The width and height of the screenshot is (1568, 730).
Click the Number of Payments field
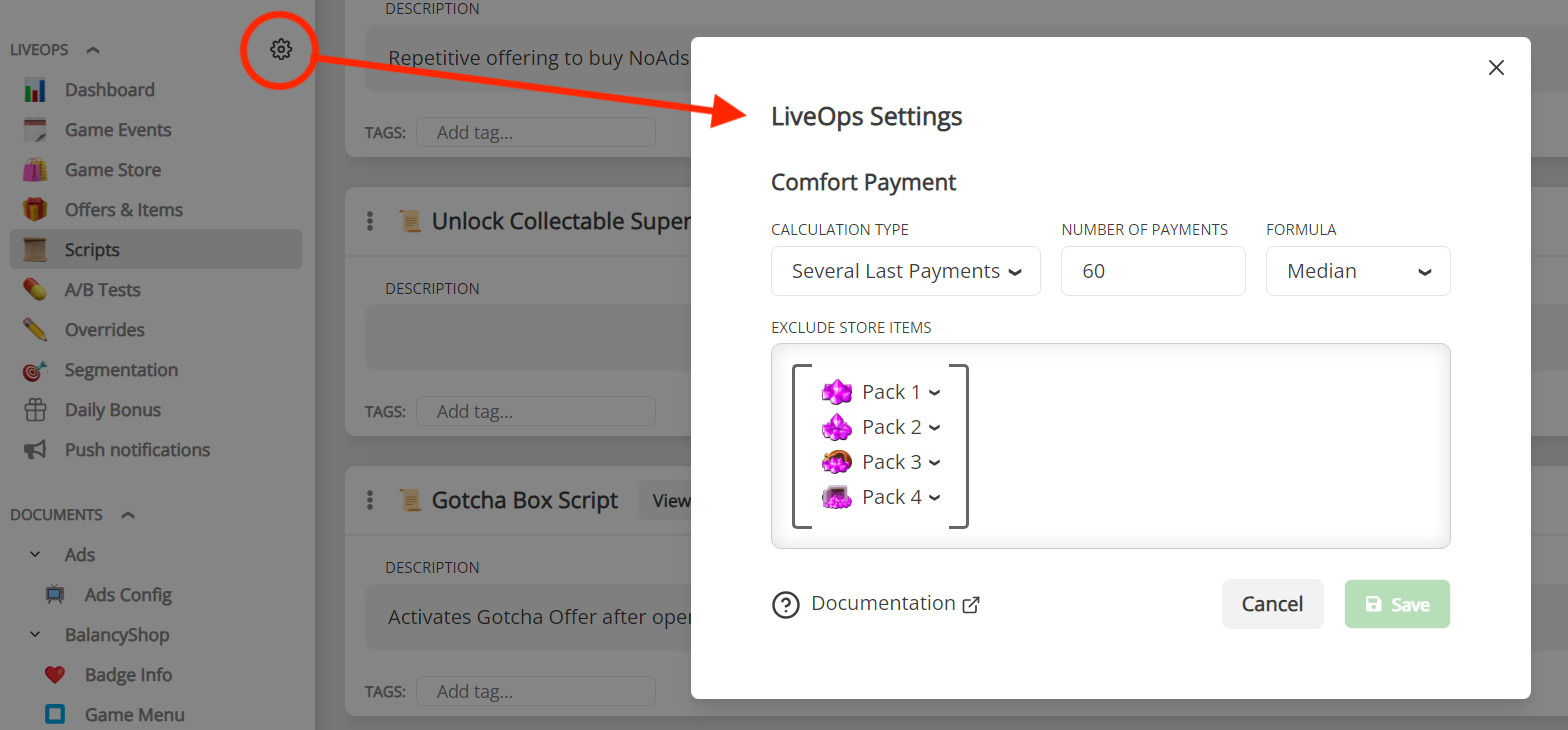coord(1153,271)
